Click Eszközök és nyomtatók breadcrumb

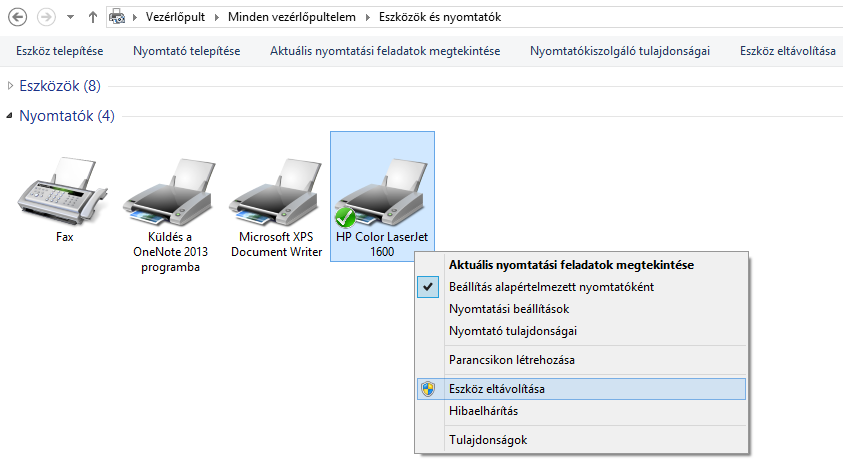click(x=440, y=17)
